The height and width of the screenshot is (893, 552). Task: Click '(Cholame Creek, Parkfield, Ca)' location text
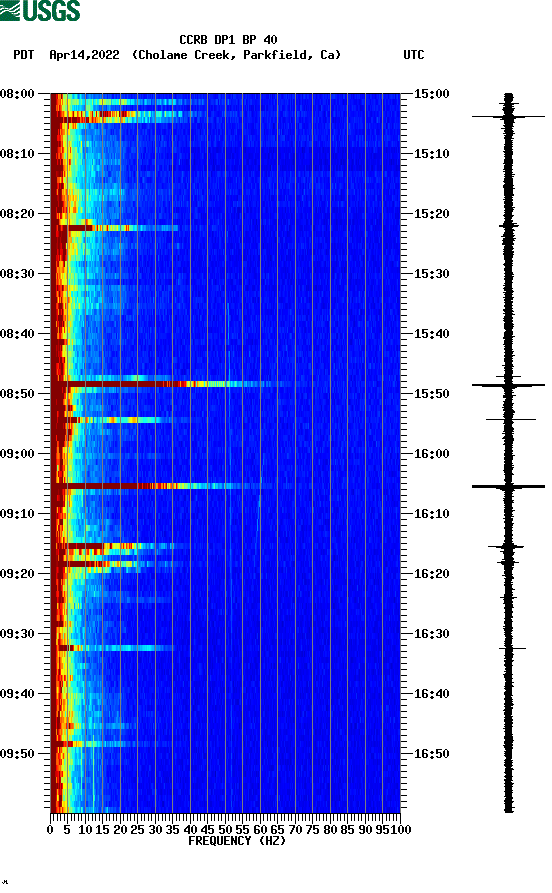(236, 55)
